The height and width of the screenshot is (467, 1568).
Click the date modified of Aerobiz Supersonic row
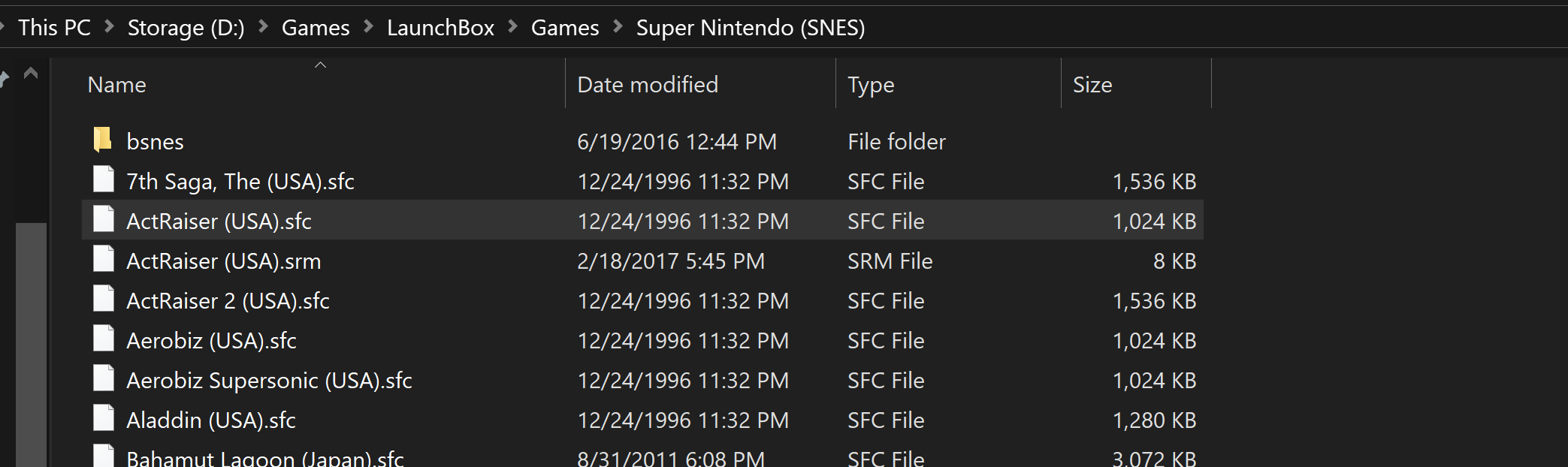click(683, 380)
